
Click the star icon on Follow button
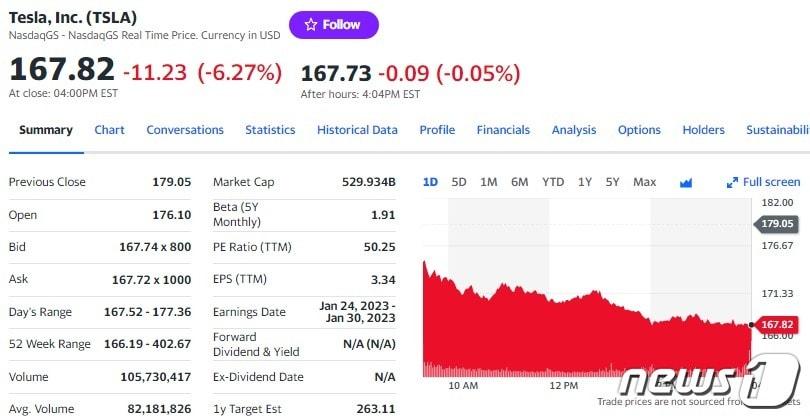311,25
